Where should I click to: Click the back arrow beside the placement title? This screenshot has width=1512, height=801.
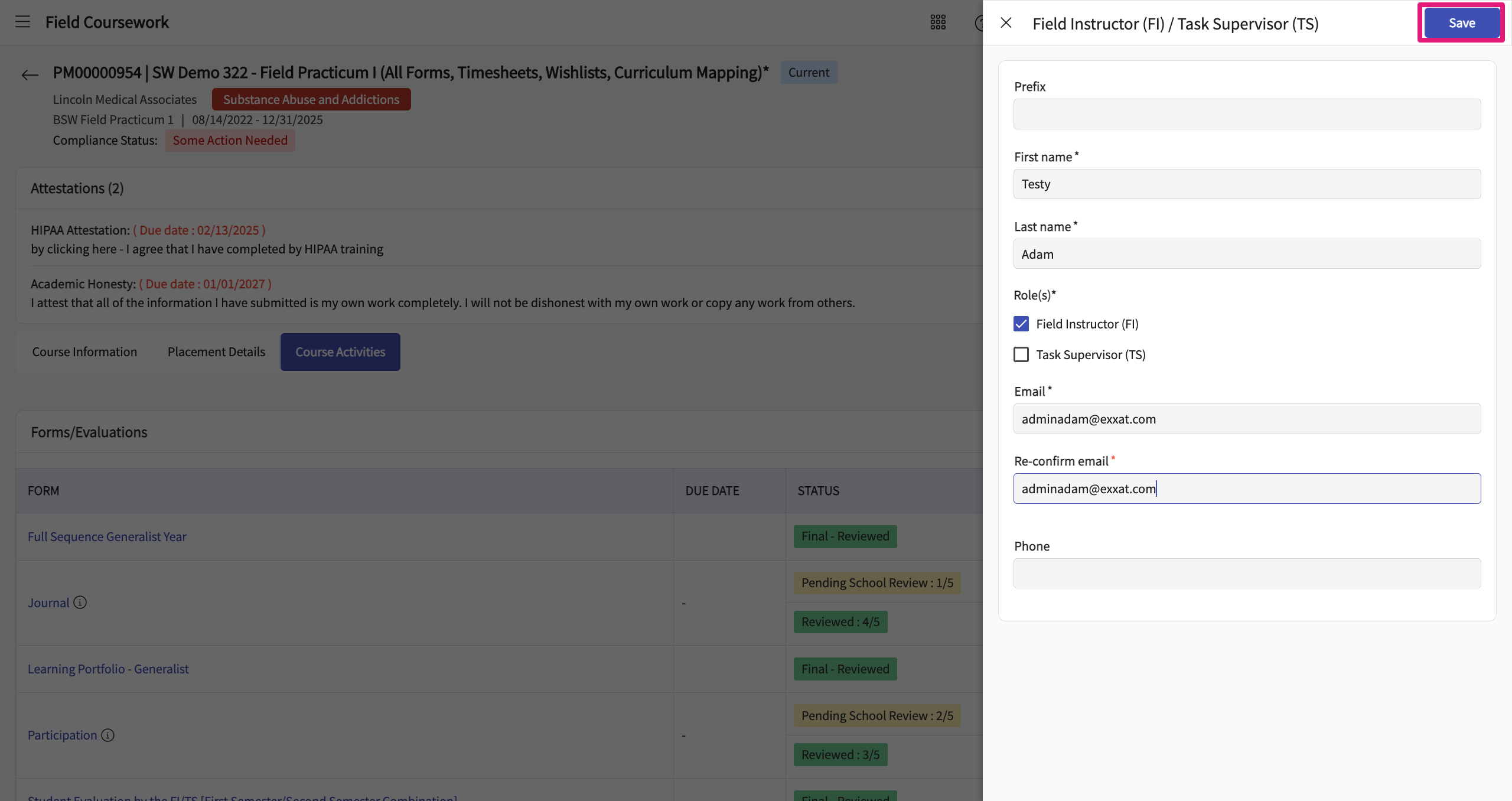(30, 74)
